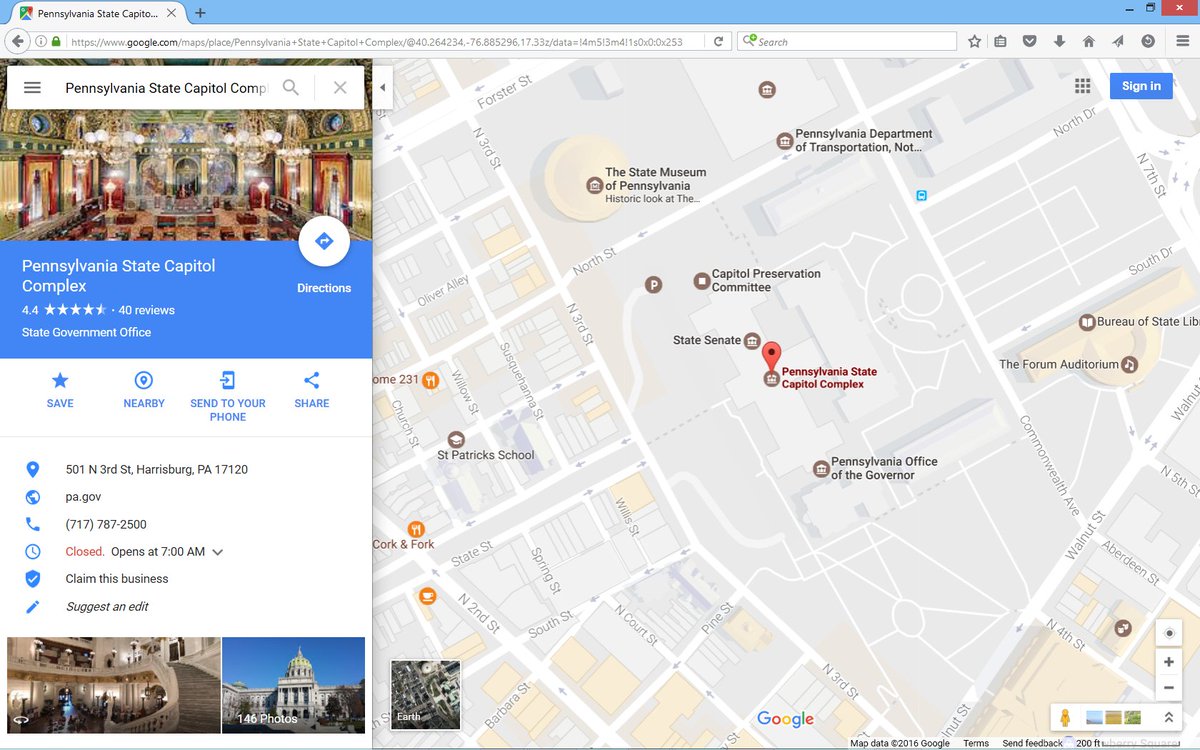Click the coffee cafe marker near N 2nd St
Screen dimensions: 1200x750
point(428,597)
